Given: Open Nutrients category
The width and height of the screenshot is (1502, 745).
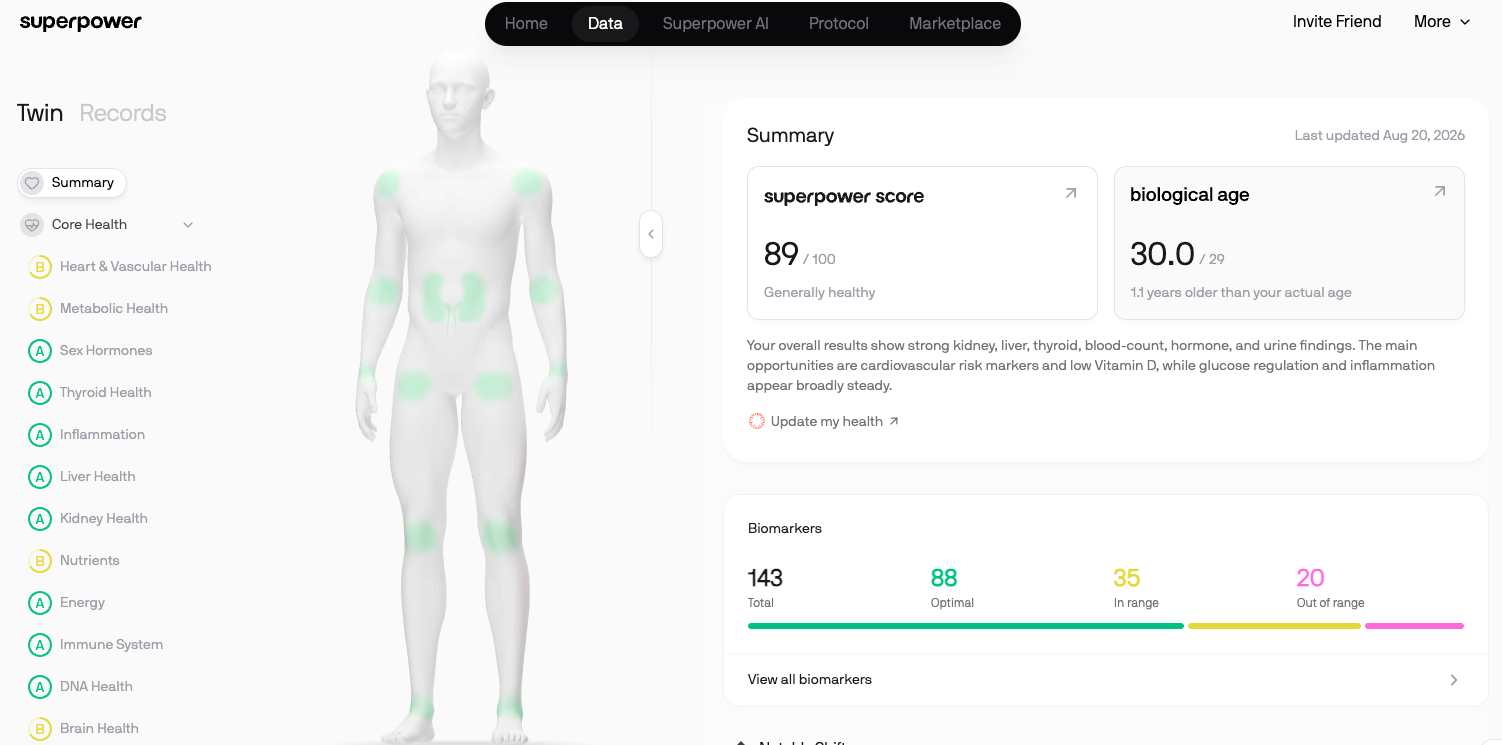Looking at the screenshot, I should pyautogui.click(x=90, y=561).
